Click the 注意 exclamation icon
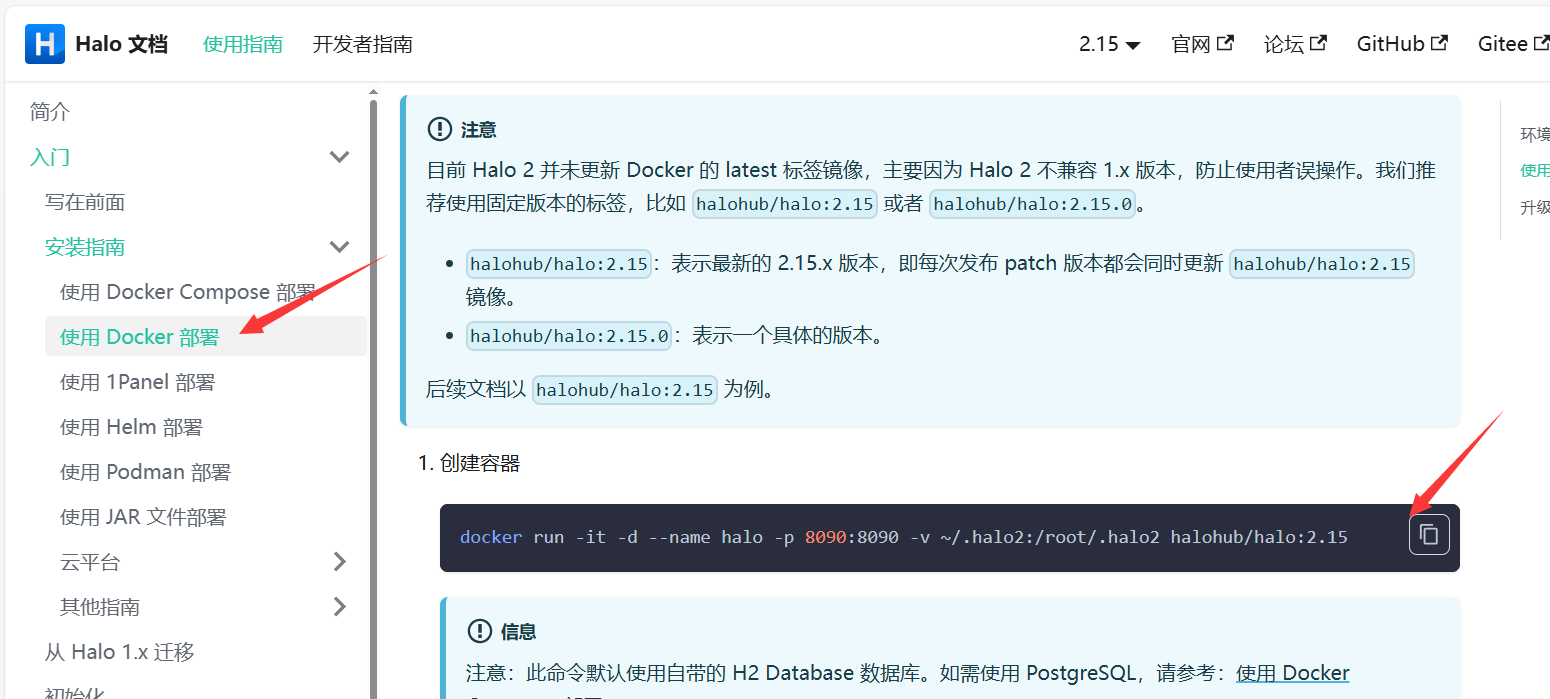The image size is (1550, 699). pos(440,130)
